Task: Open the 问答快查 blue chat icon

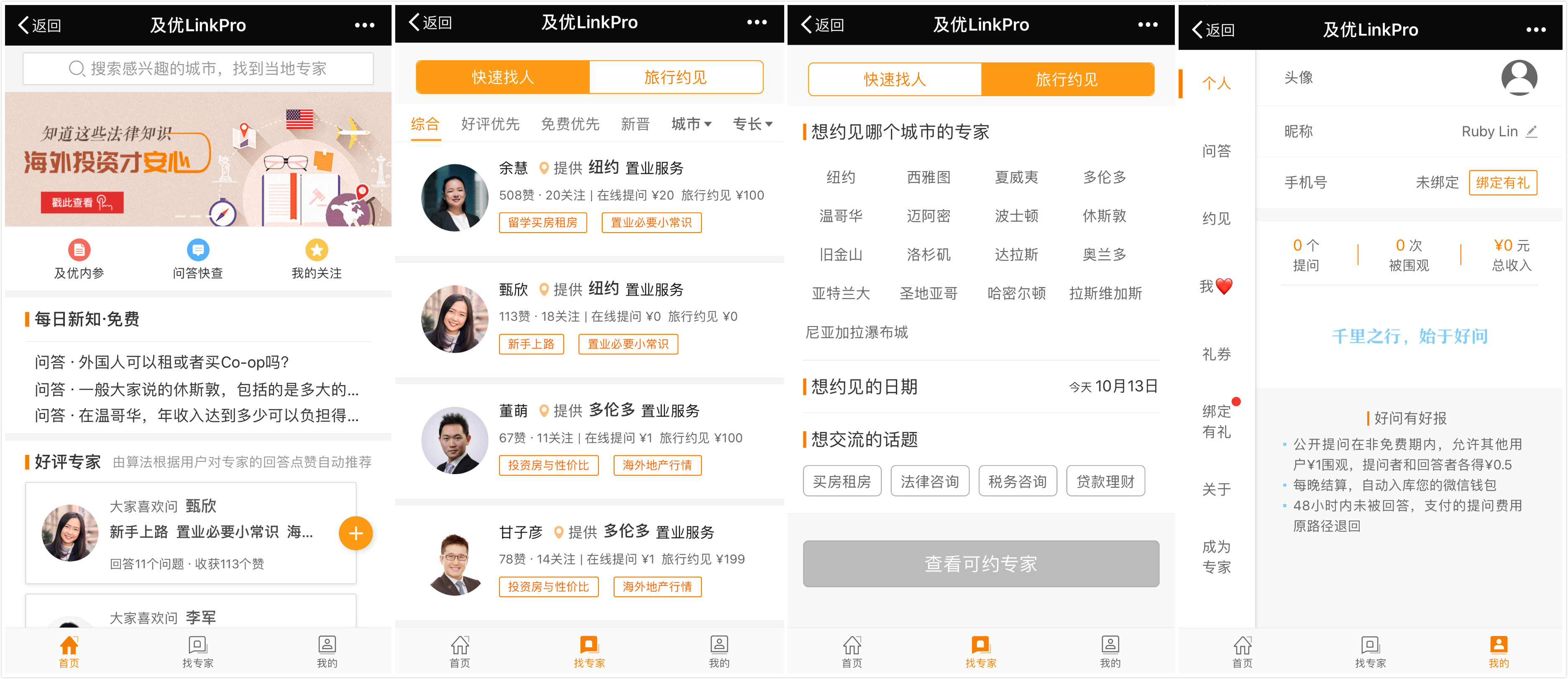Action: tap(198, 250)
